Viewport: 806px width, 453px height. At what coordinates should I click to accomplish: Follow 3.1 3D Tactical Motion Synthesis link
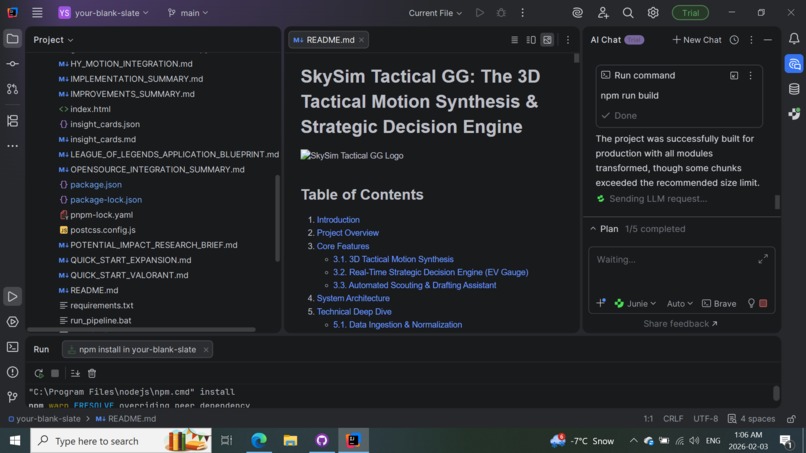tap(393, 259)
